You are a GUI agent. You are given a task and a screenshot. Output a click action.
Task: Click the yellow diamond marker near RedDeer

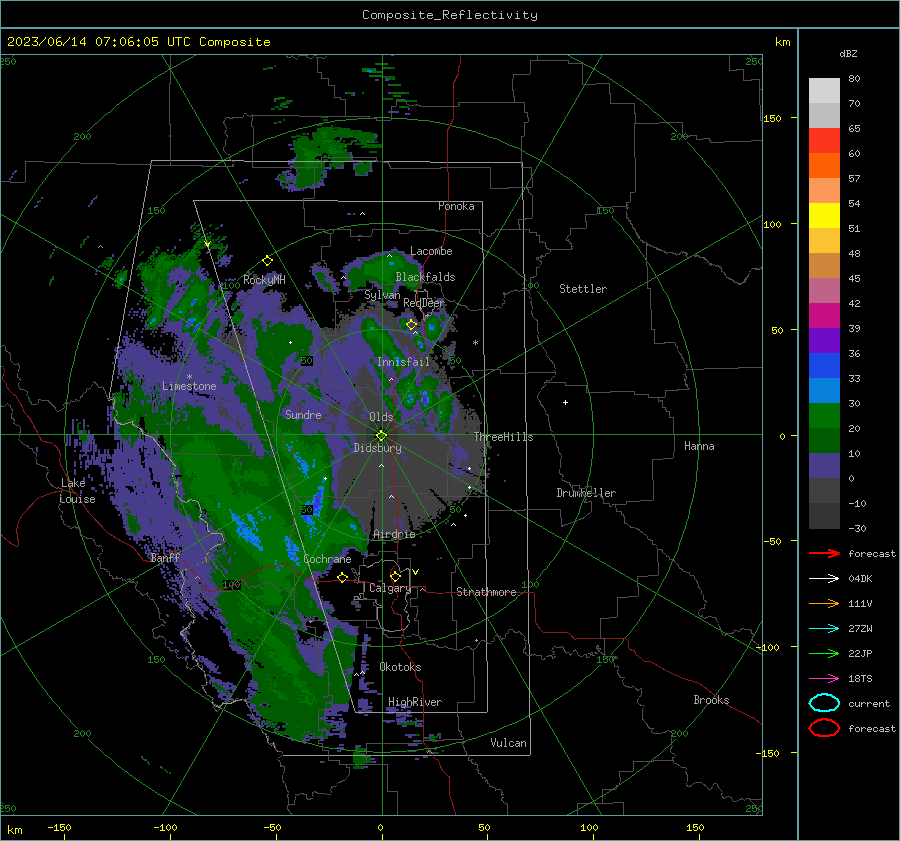pos(411,325)
